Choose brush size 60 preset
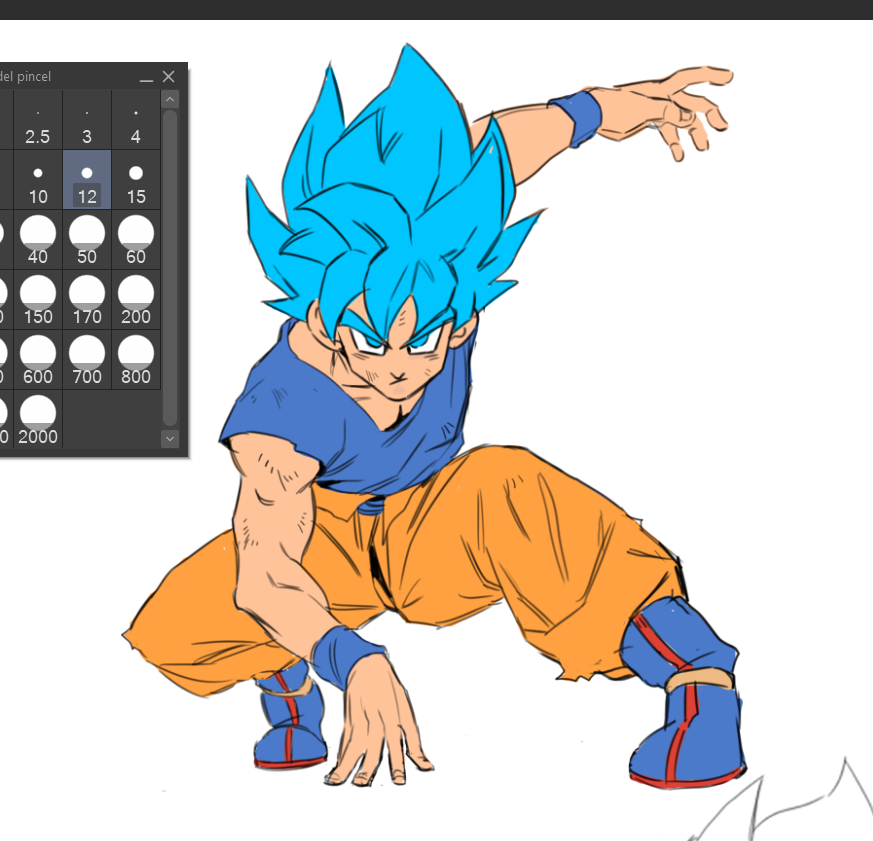 136,240
